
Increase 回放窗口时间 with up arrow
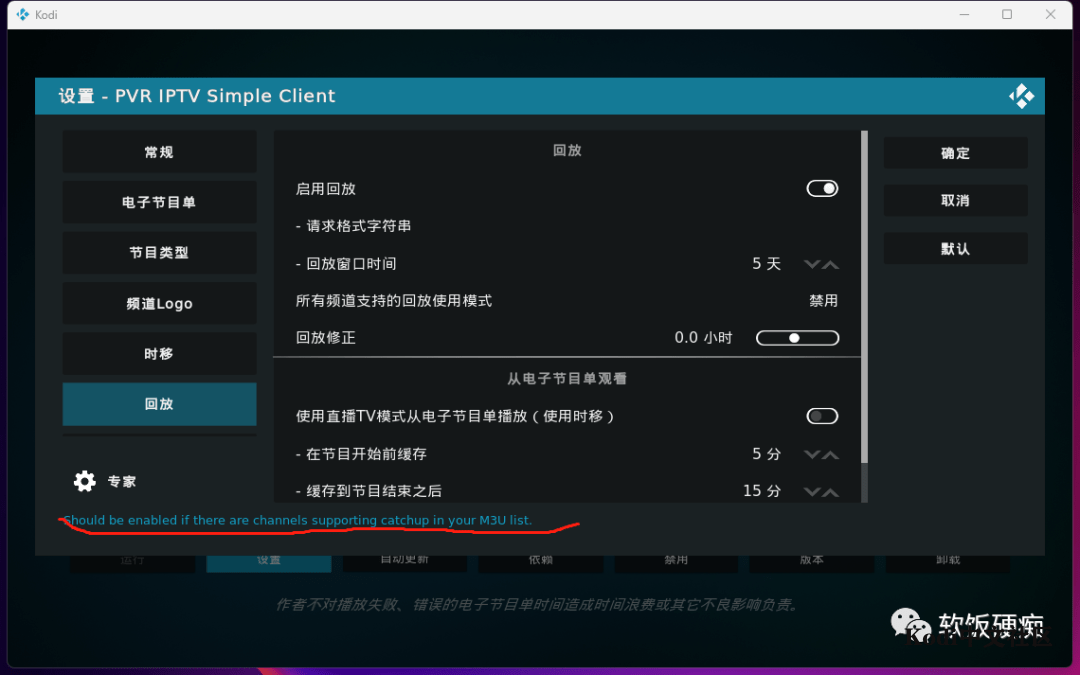point(830,264)
